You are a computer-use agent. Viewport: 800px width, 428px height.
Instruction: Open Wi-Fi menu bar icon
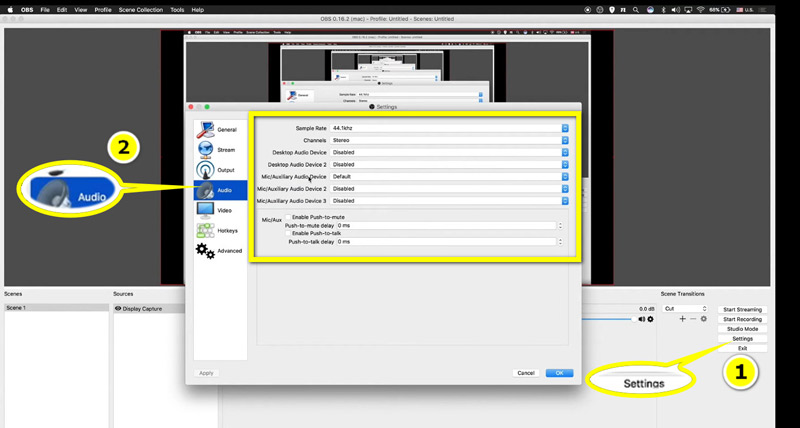point(701,10)
